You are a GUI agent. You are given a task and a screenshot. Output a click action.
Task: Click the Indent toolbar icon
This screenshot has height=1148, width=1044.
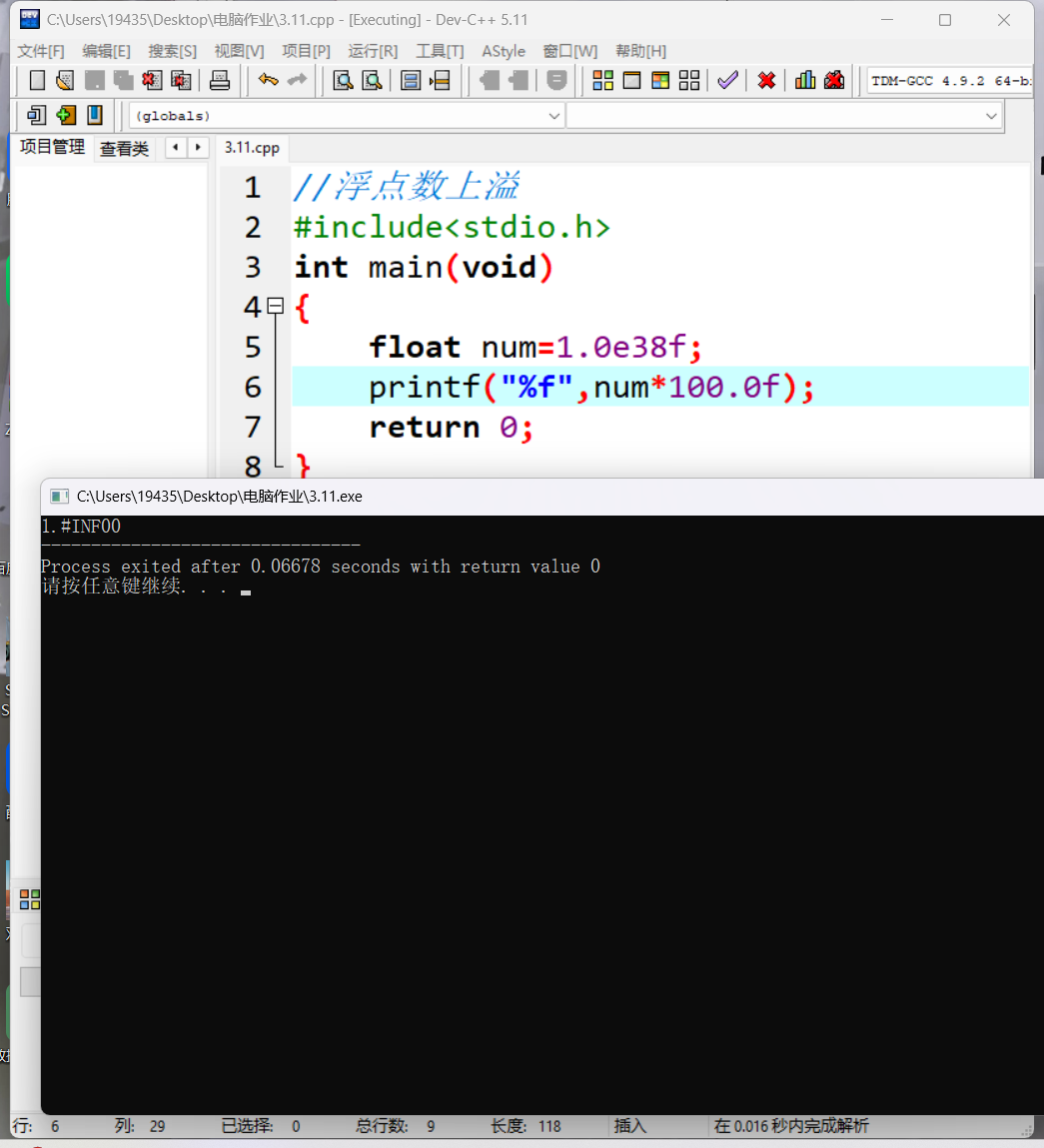(490, 81)
